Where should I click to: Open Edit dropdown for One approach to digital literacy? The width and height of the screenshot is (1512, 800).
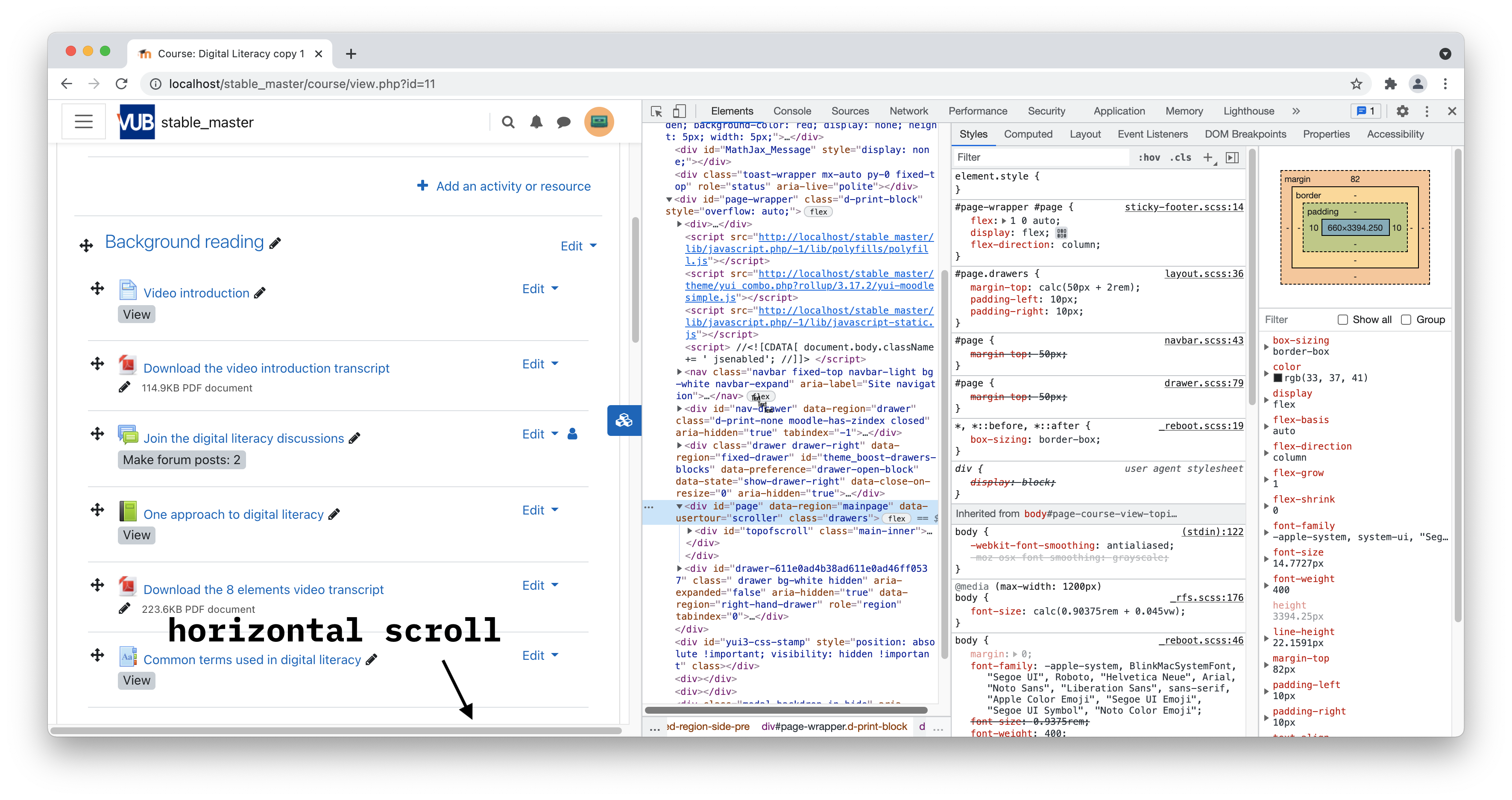[x=540, y=510]
